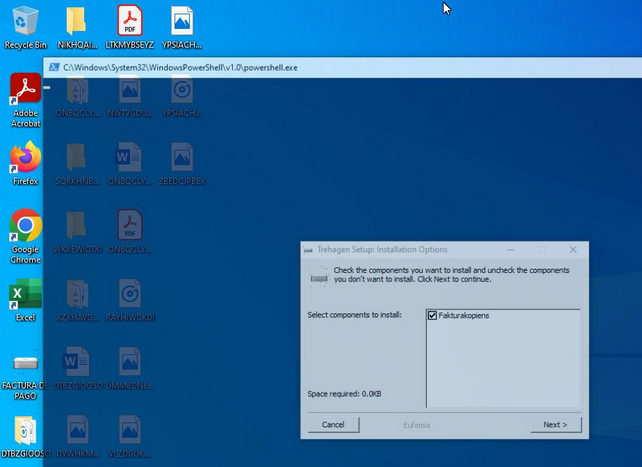Image resolution: width=642 pixels, height=467 pixels.
Task: Minimize the Trehagen Setup dialog
Action: coord(511,249)
